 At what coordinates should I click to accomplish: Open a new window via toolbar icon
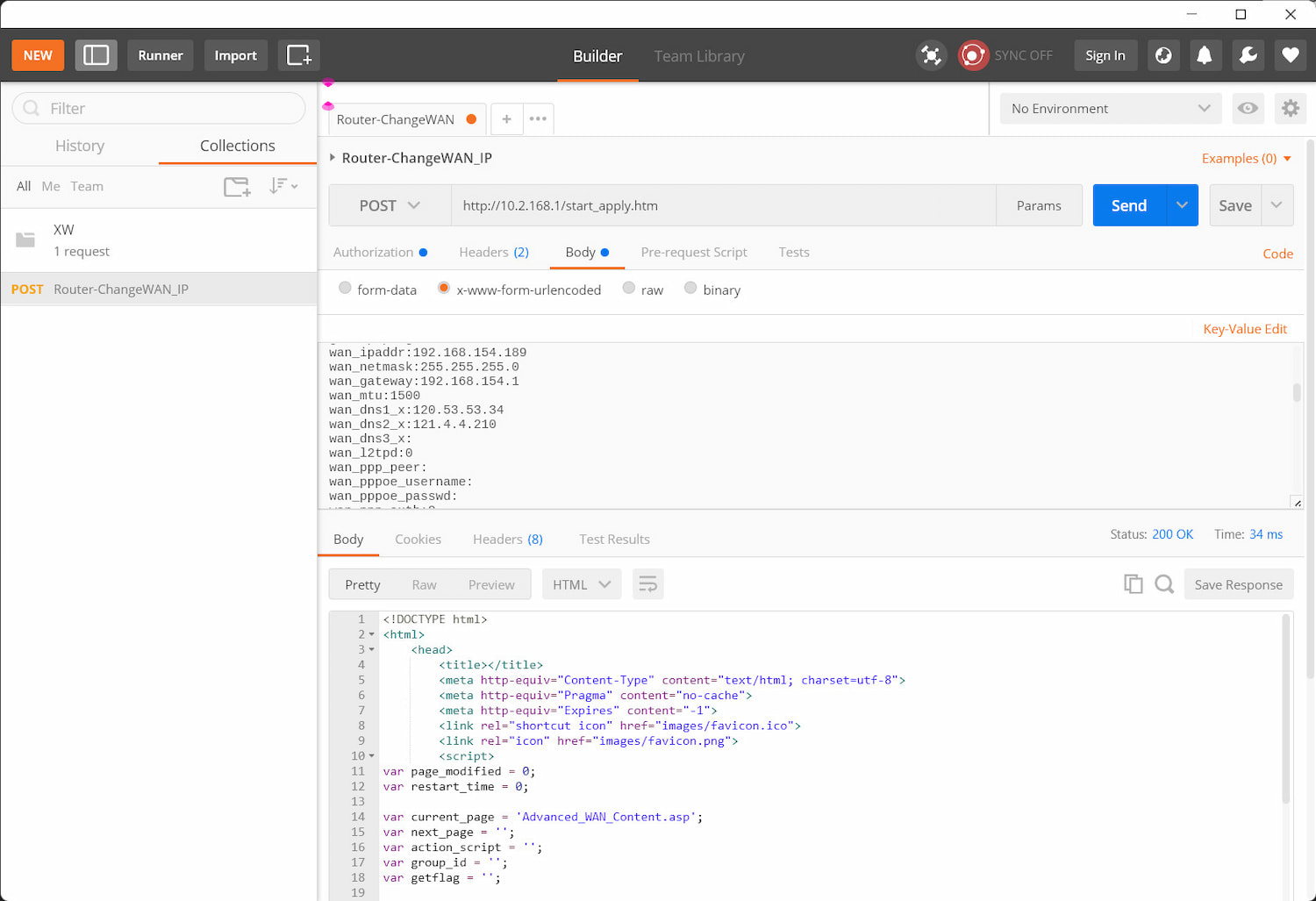coord(298,55)
